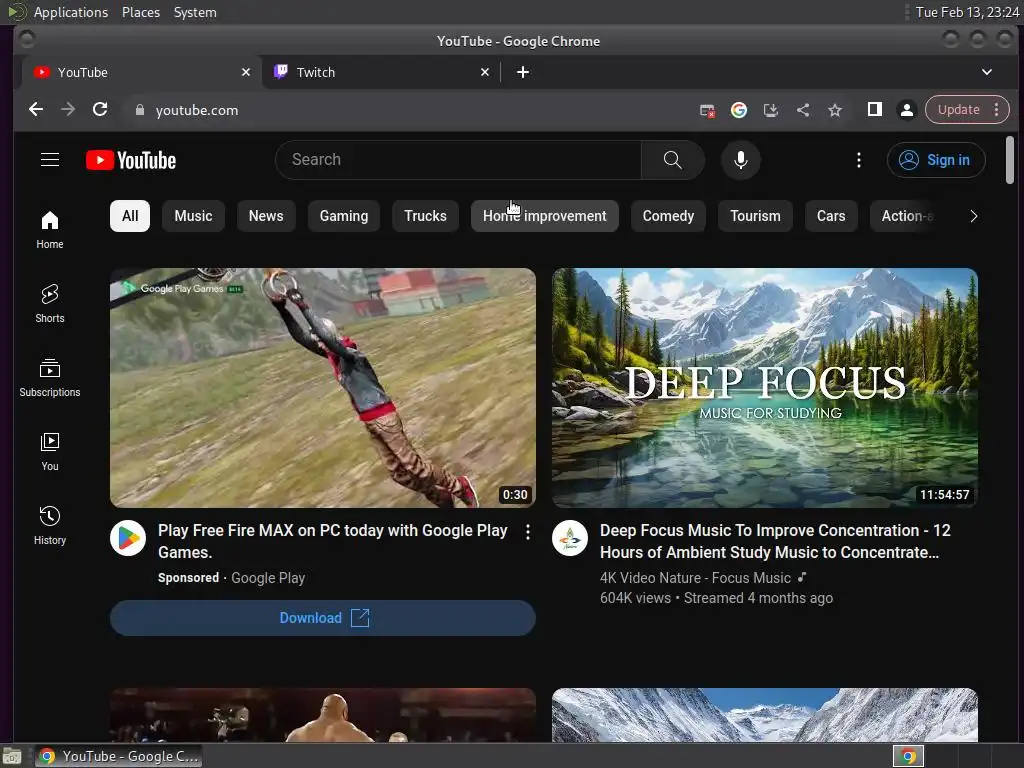Click the Google Play sponsor link
Image resolution: width=1024 pixels, height=768 pixels.
coord(268,578)
